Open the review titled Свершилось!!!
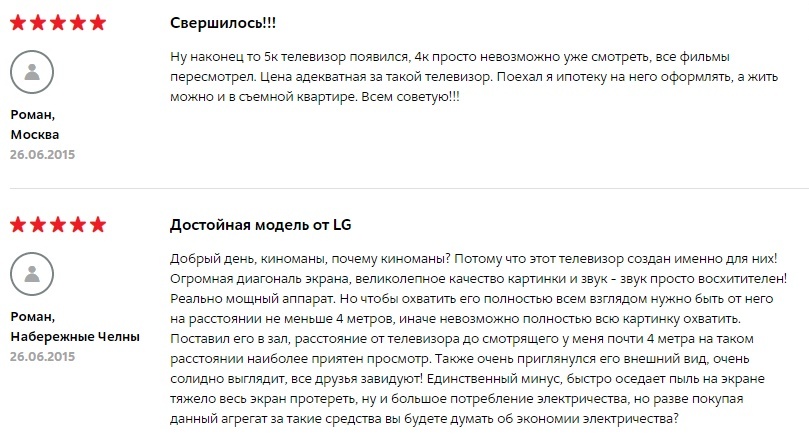 click(223, 23)
